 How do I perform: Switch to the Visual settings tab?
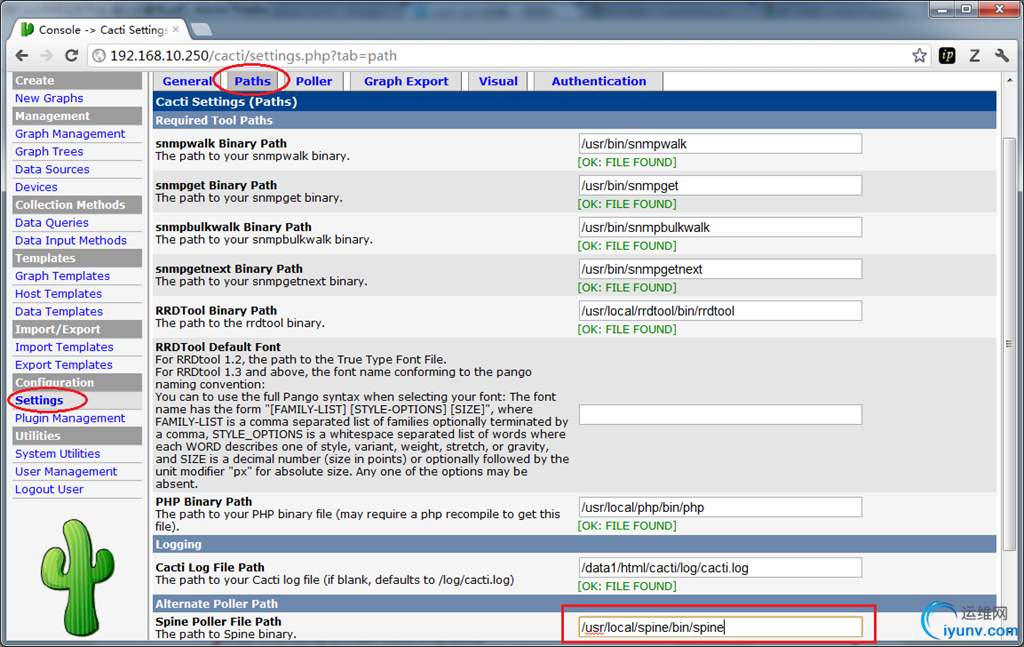point(498,81)
